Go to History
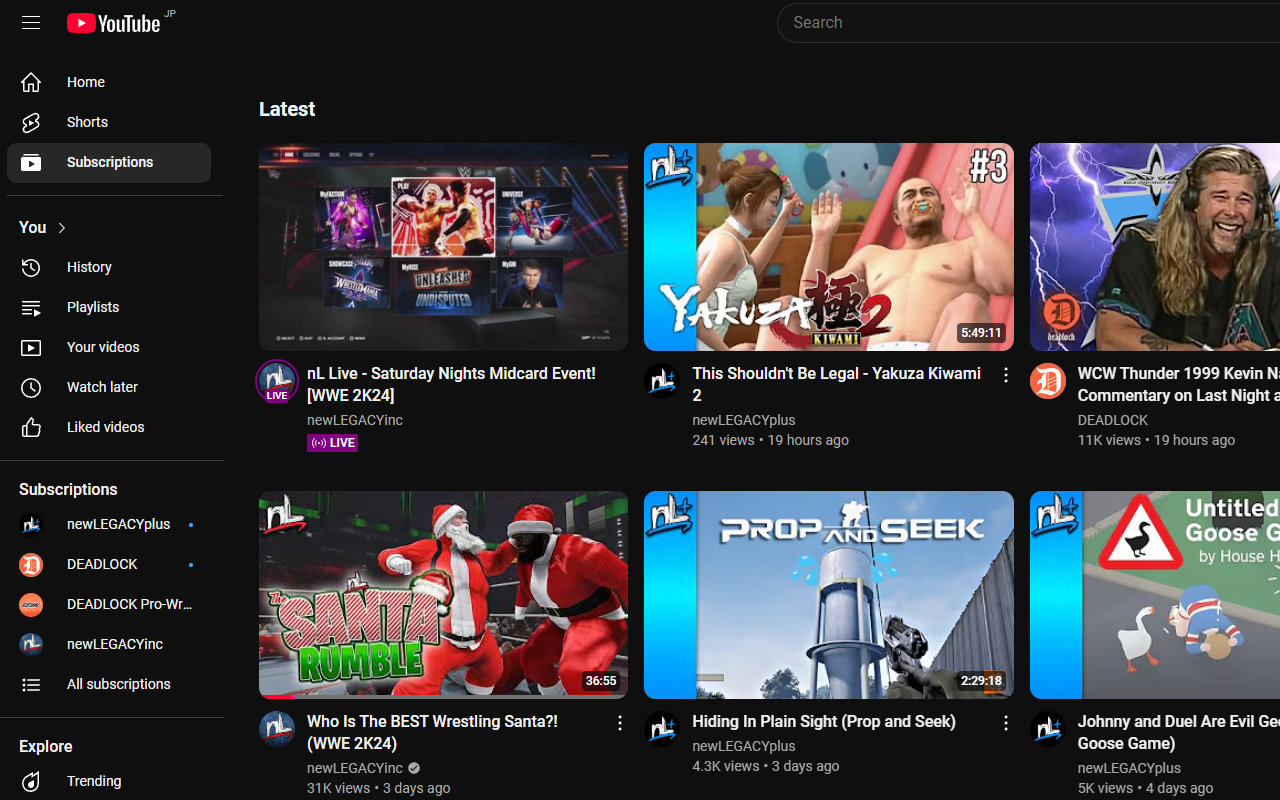1280x800 pixels. 89,267
